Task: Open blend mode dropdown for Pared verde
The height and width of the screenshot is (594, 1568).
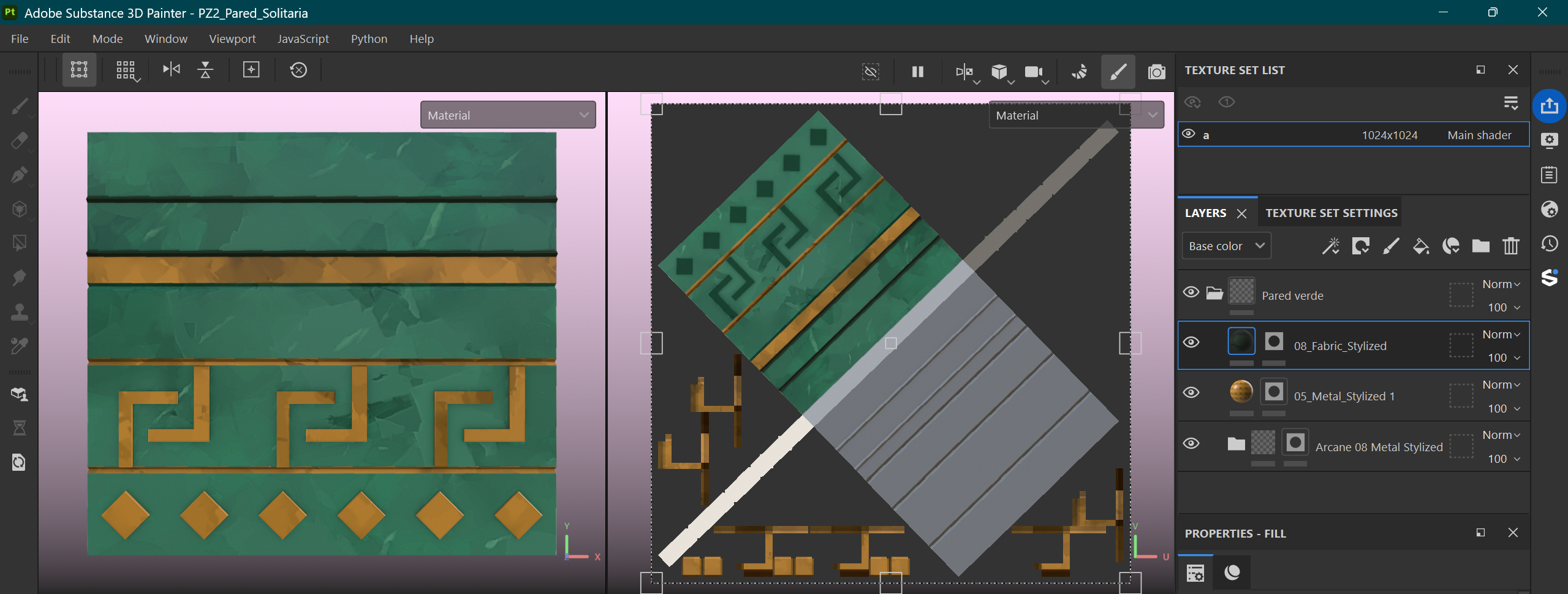Action: (x=1501, y=284)
